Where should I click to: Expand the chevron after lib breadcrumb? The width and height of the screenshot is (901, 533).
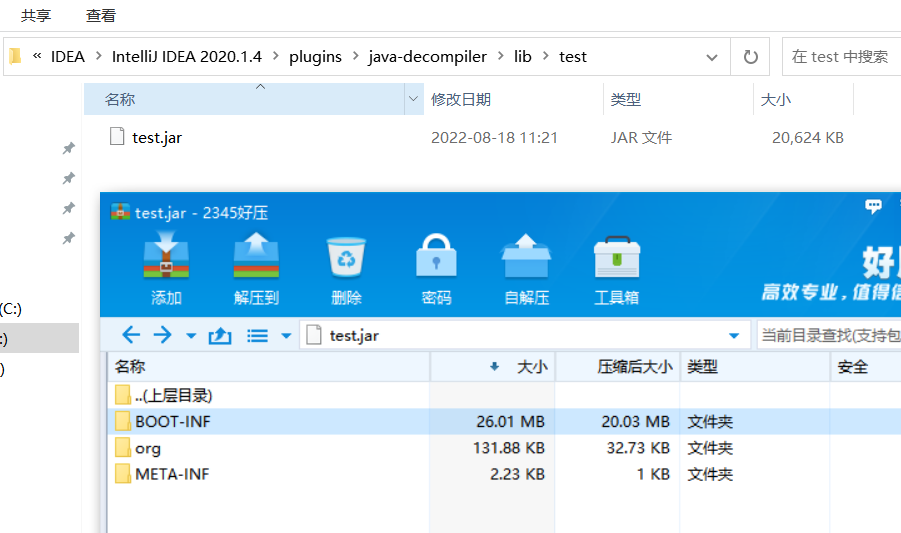pos(546,56)
